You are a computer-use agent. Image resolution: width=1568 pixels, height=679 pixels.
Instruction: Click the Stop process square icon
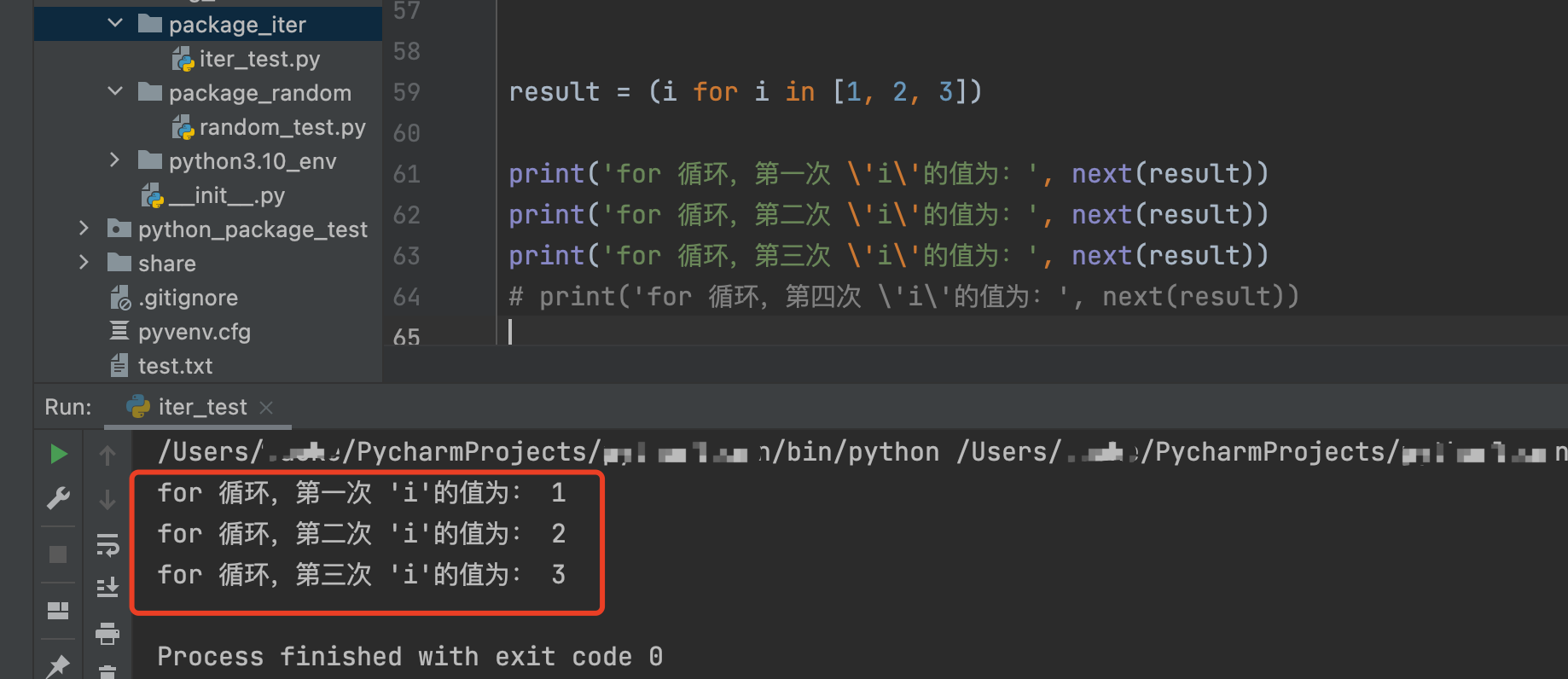58,554
